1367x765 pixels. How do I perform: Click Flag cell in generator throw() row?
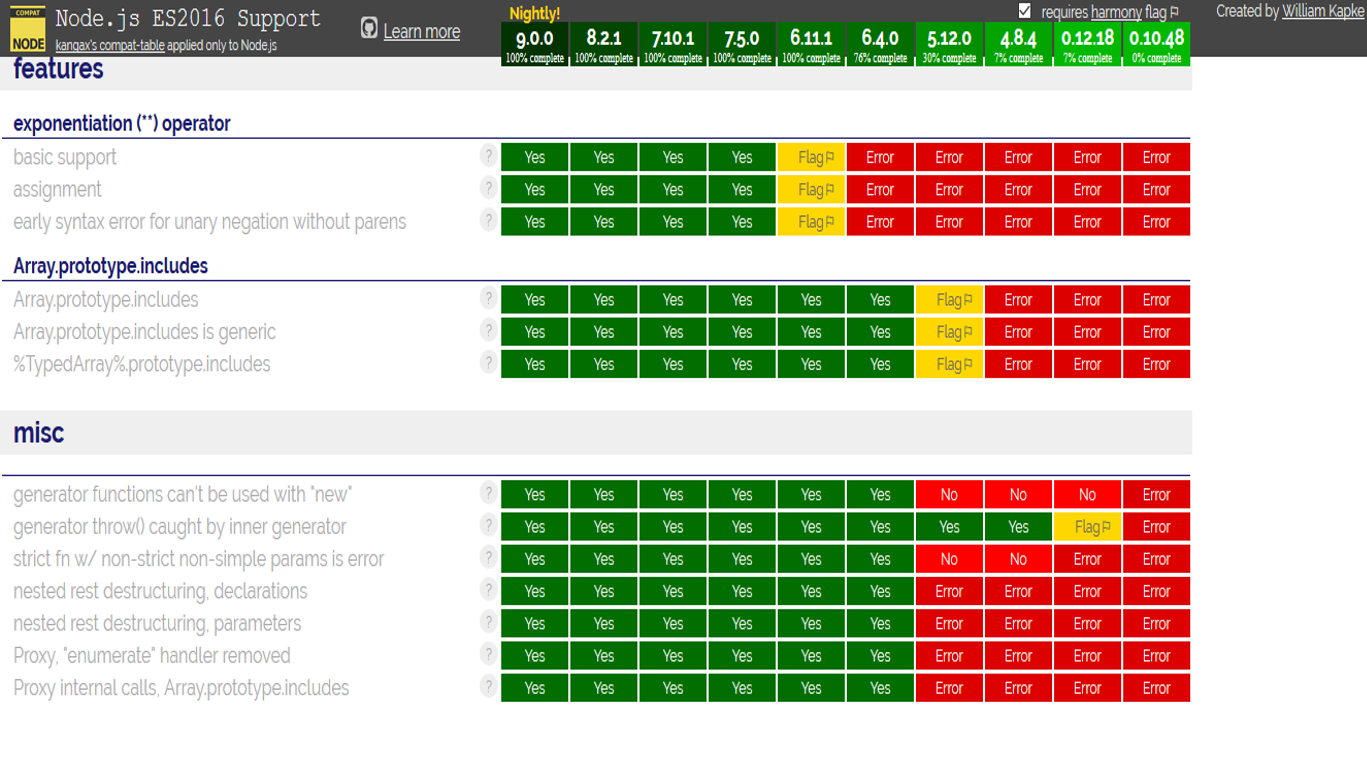click(1087, 526)
